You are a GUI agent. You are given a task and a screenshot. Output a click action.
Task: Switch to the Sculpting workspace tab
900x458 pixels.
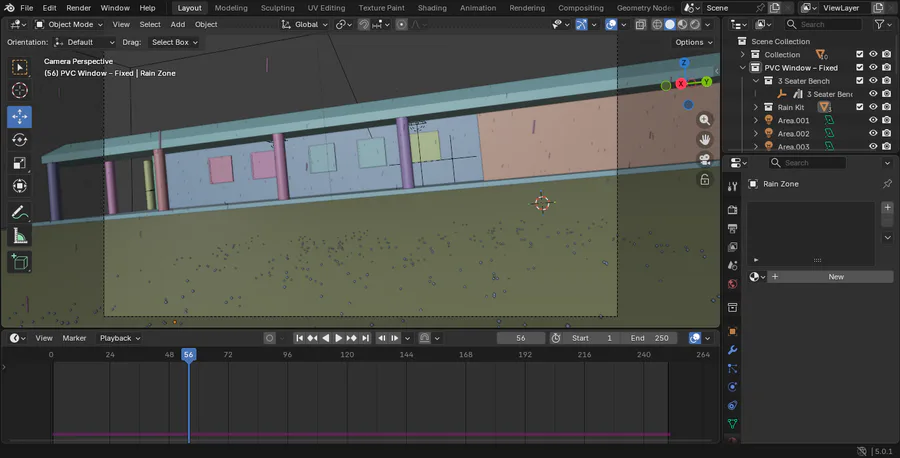pos(277,8)
